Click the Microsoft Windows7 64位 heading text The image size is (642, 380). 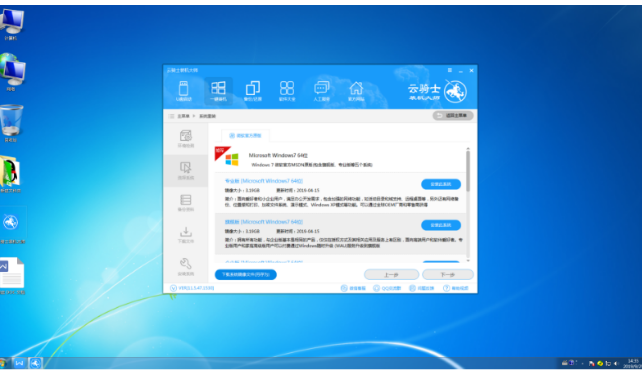pos(278,156)
